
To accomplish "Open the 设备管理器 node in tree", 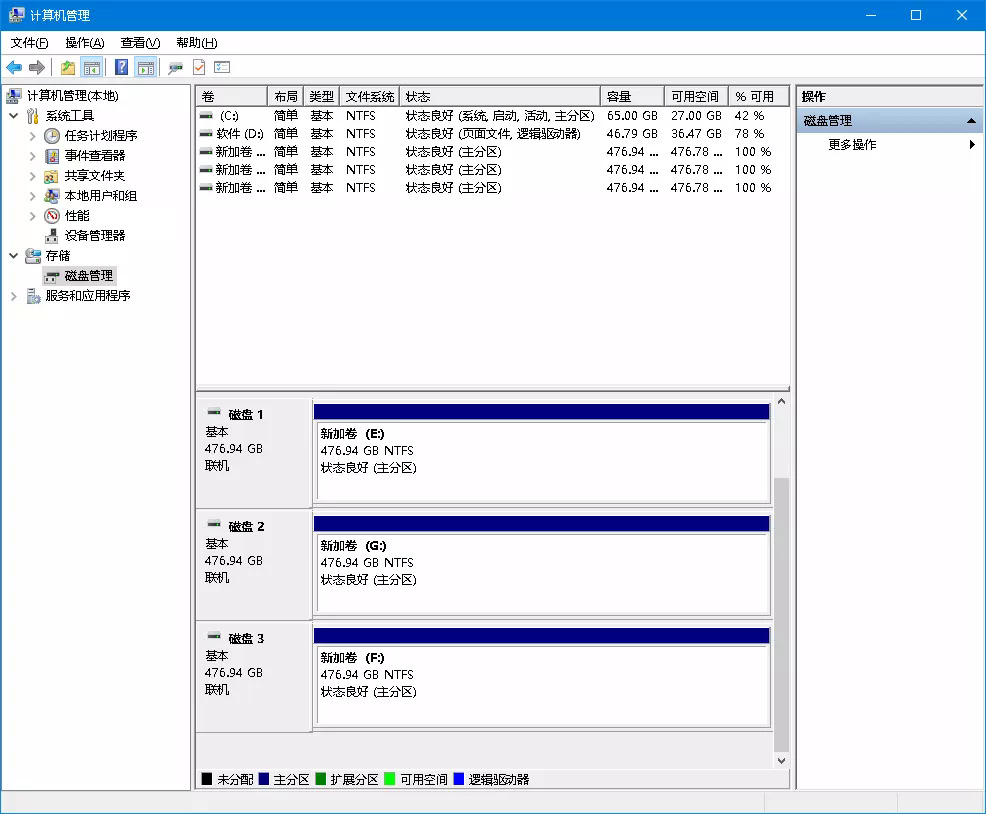I will click(x=95, y=235).
